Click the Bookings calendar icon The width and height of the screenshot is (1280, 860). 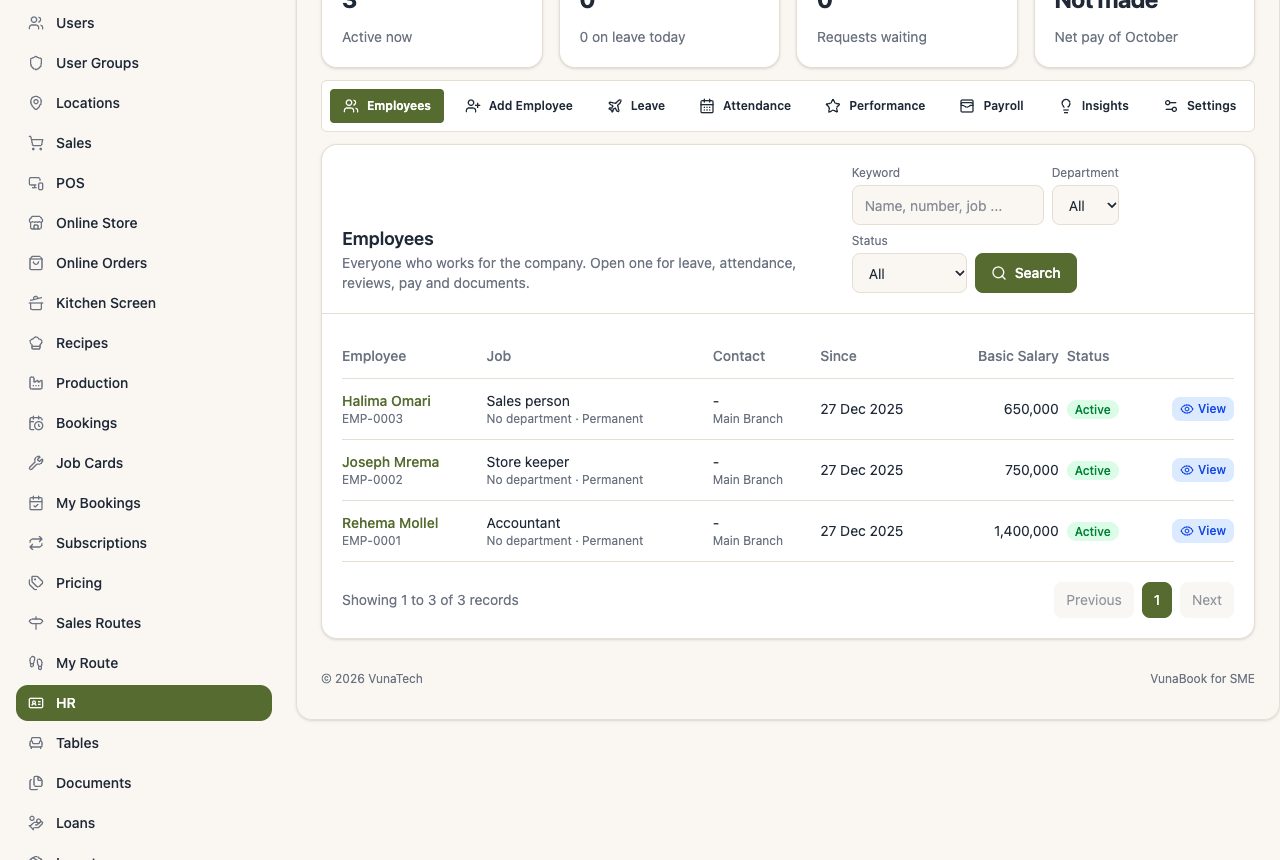coord(36,423)
